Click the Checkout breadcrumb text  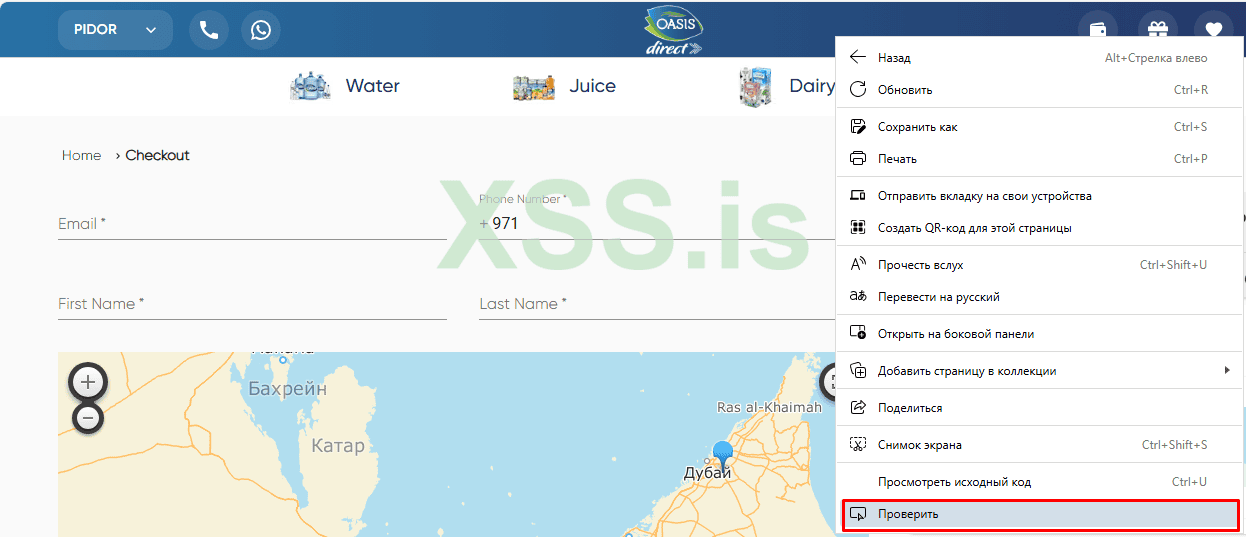tap(158, 155)
